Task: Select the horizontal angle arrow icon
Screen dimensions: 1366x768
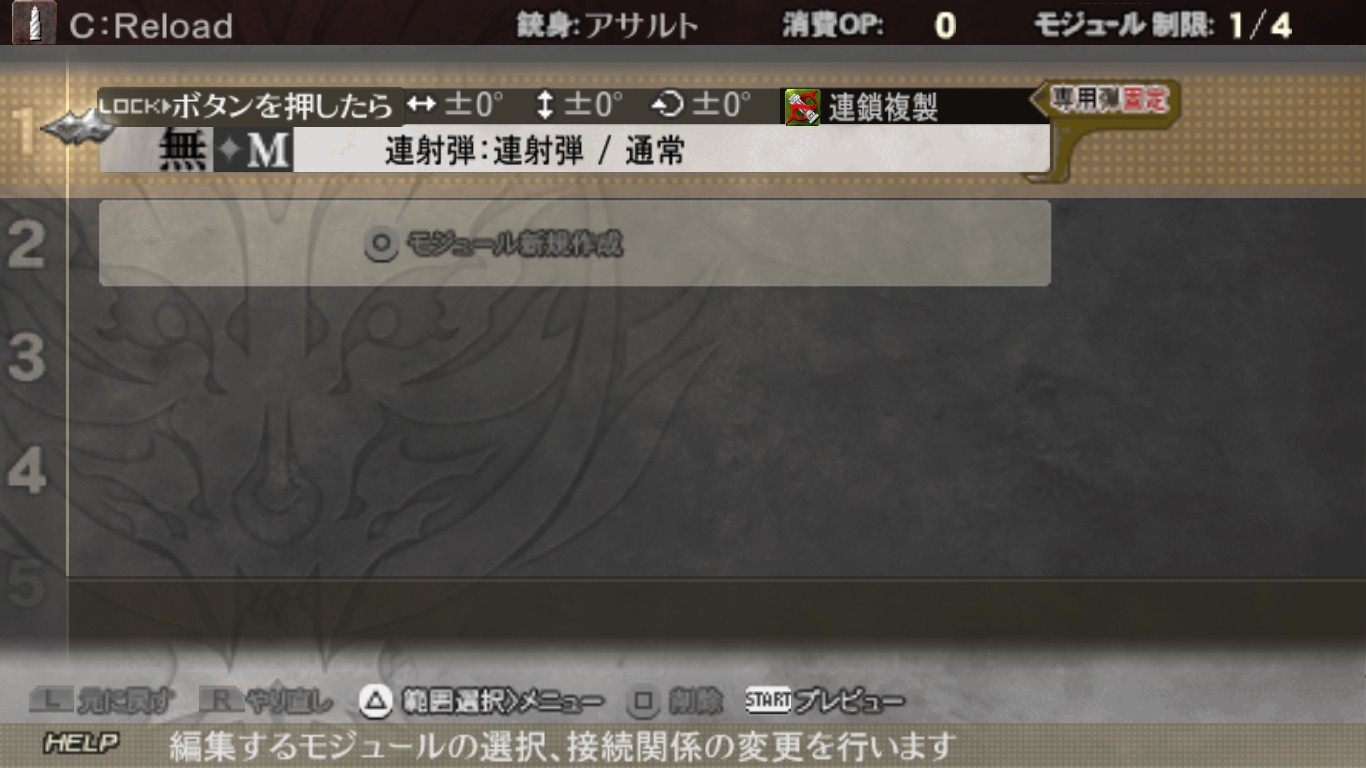Action: pos(422,104)
